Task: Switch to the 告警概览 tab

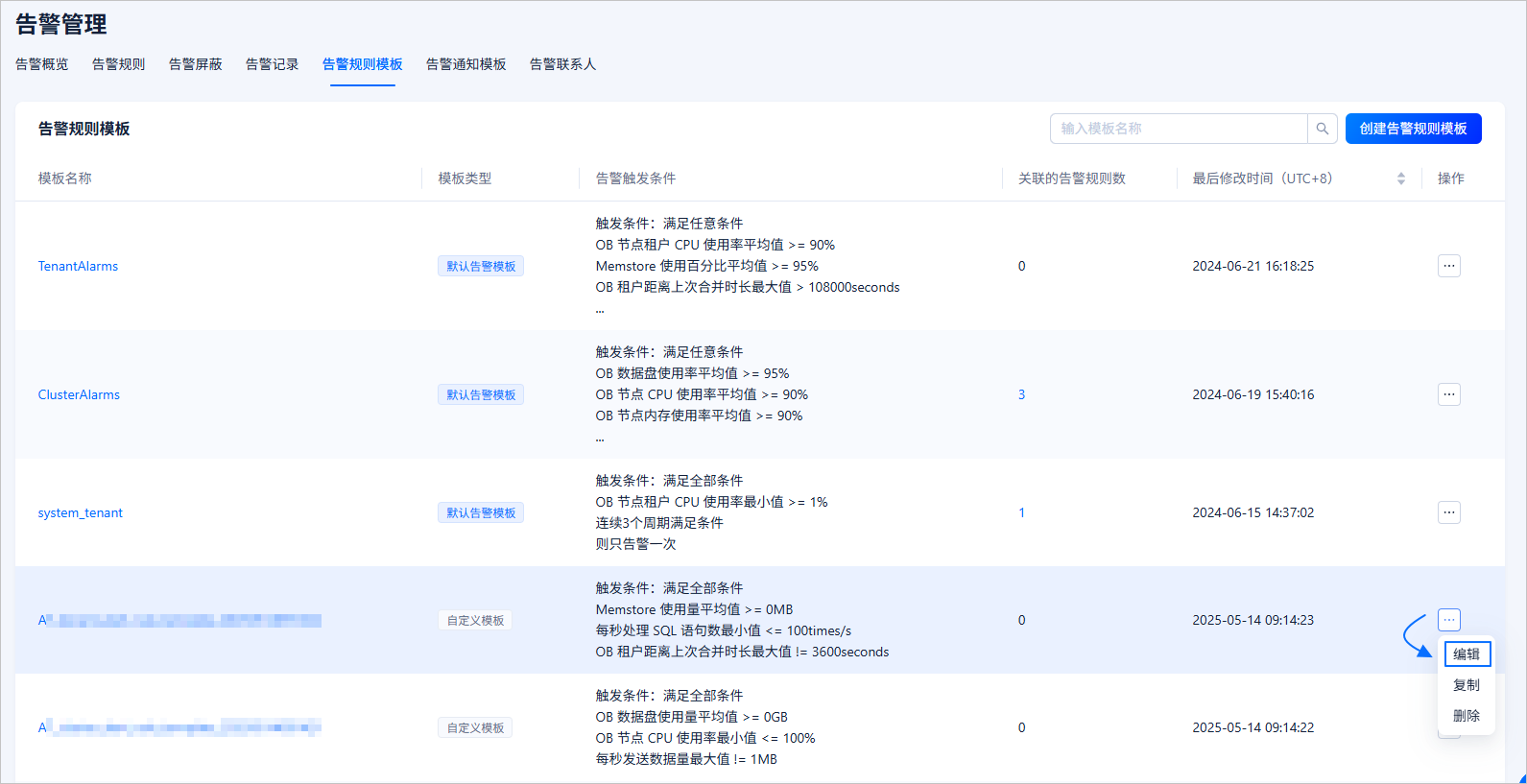Action: pos(42,64)
